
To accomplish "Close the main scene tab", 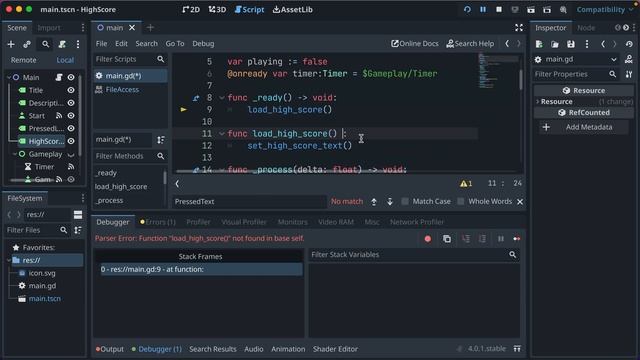I will (x=132, y=28).
